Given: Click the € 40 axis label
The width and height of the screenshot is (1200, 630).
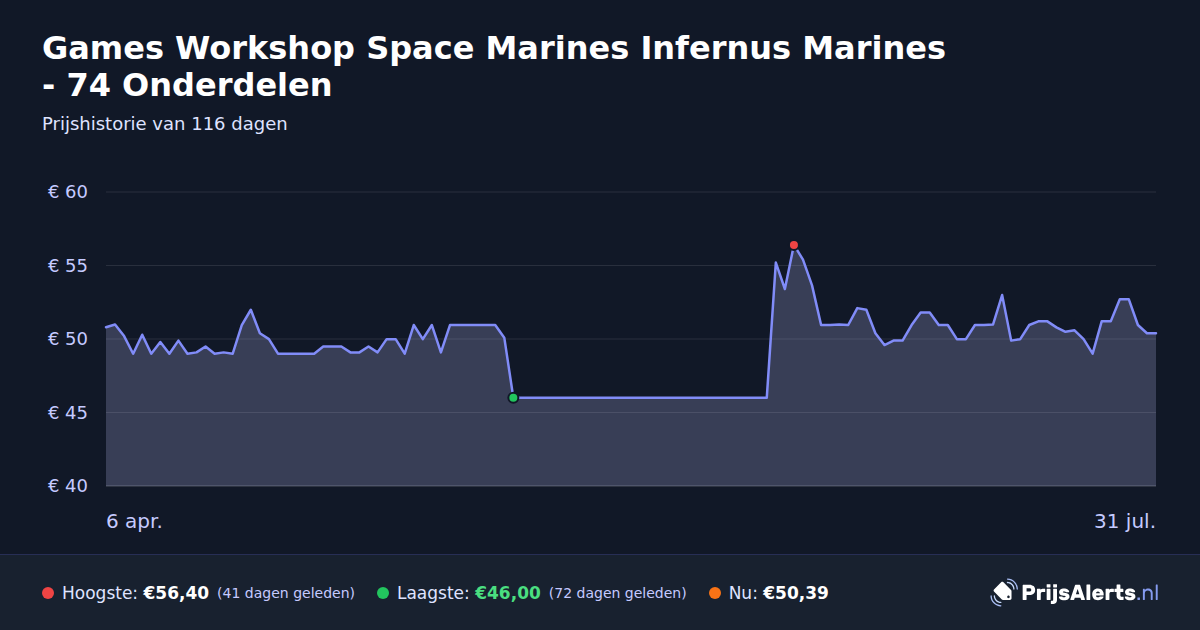Looking at the screenshot, I should (x=68, y=486).
